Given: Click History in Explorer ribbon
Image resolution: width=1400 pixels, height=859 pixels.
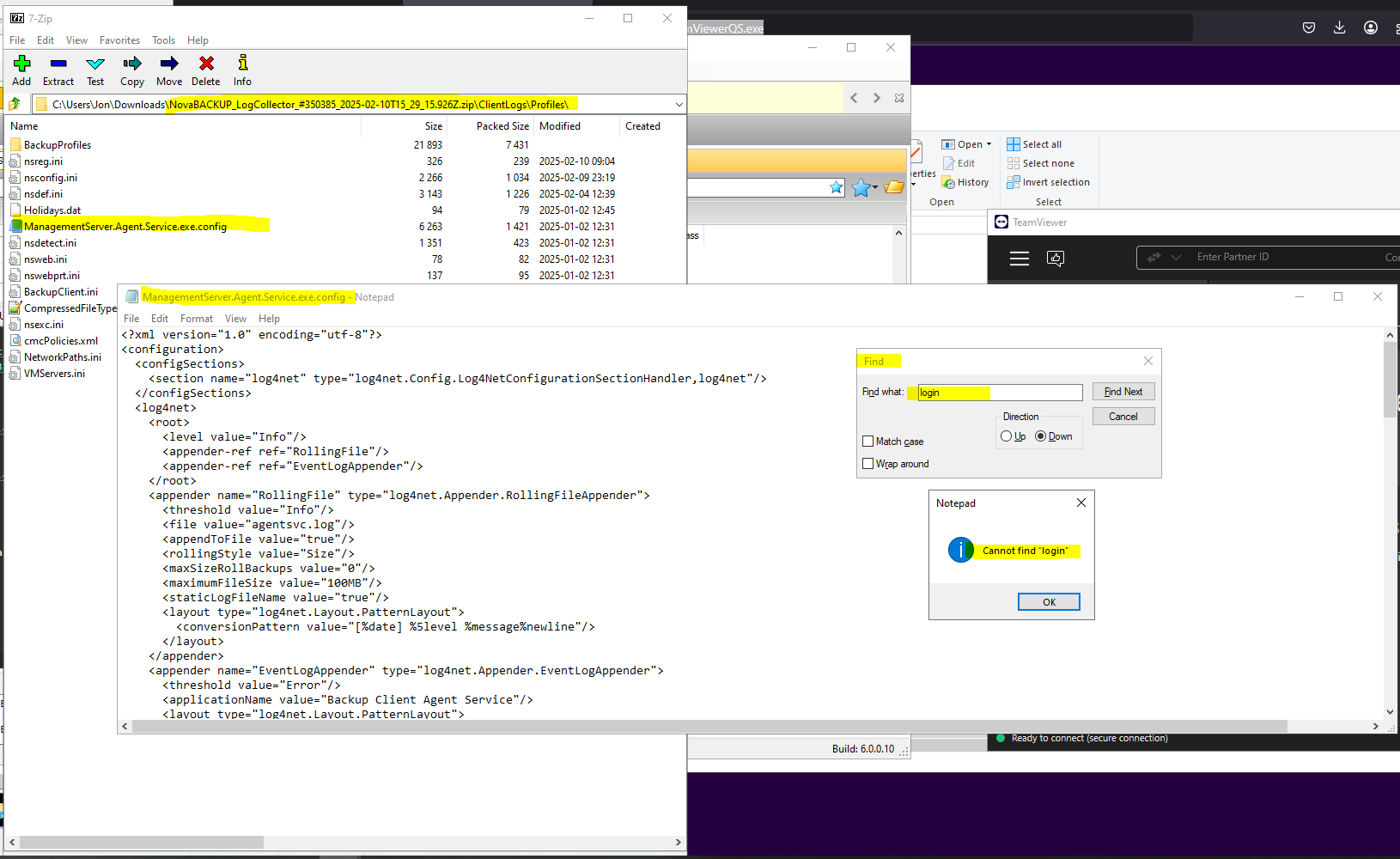Looking at the screenshot, I should point(965,182).
